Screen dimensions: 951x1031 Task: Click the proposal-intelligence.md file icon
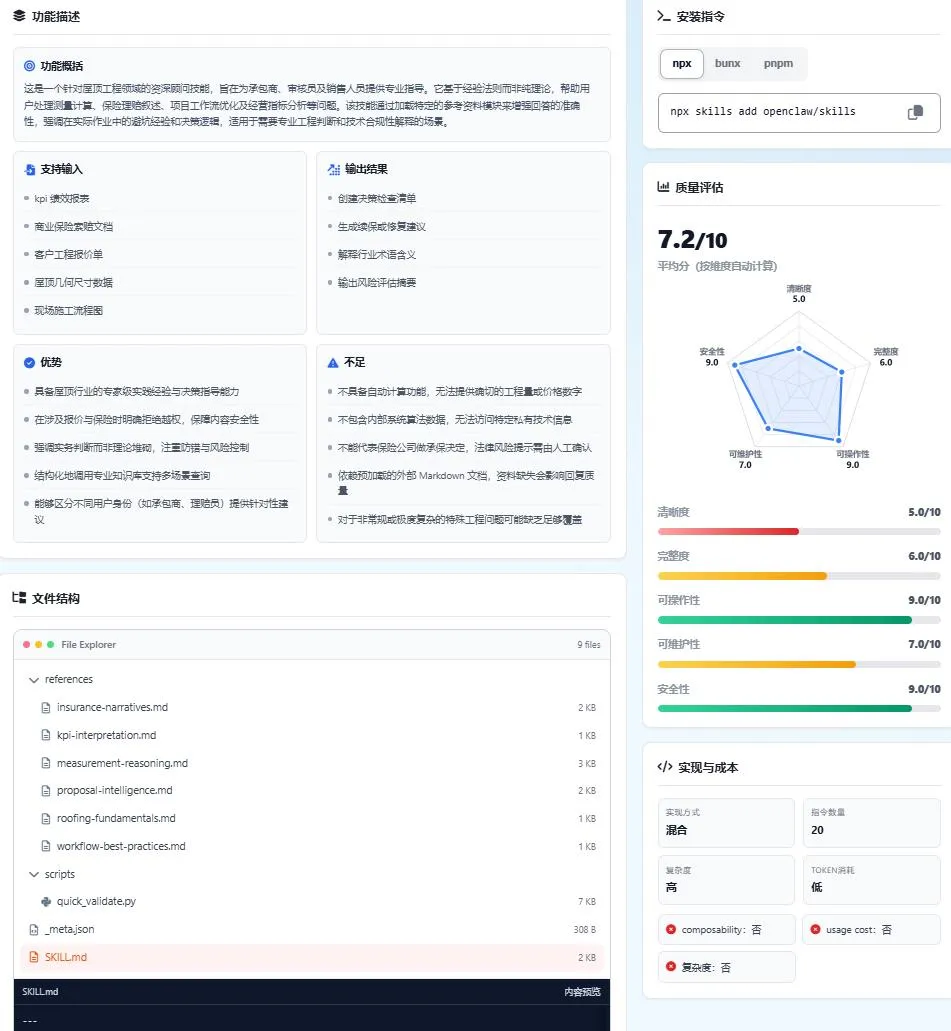45,790
